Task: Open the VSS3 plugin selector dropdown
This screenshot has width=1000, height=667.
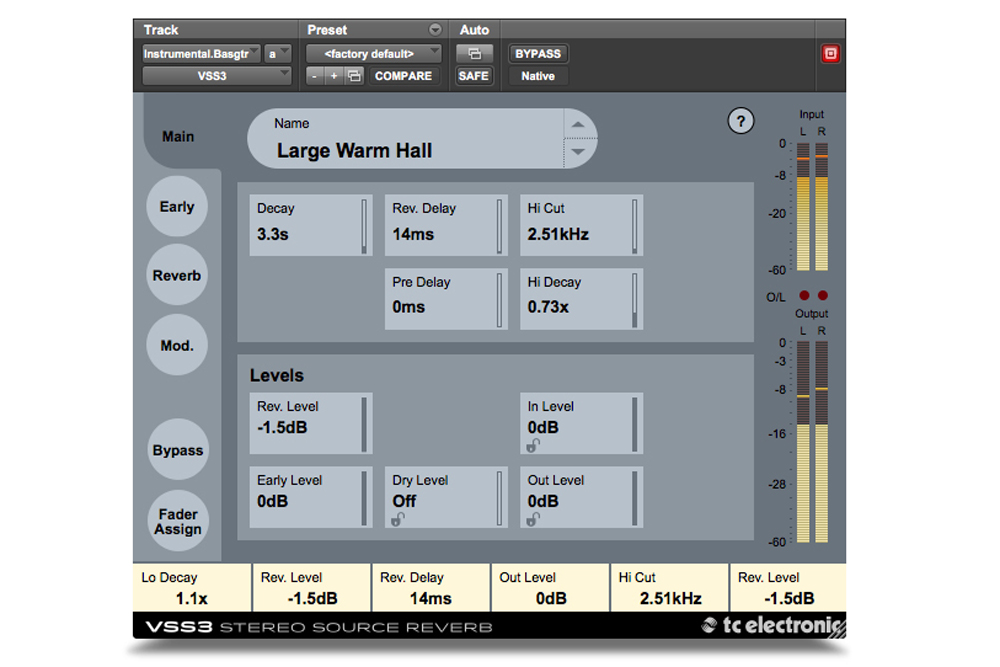Action: pos(217,76)
